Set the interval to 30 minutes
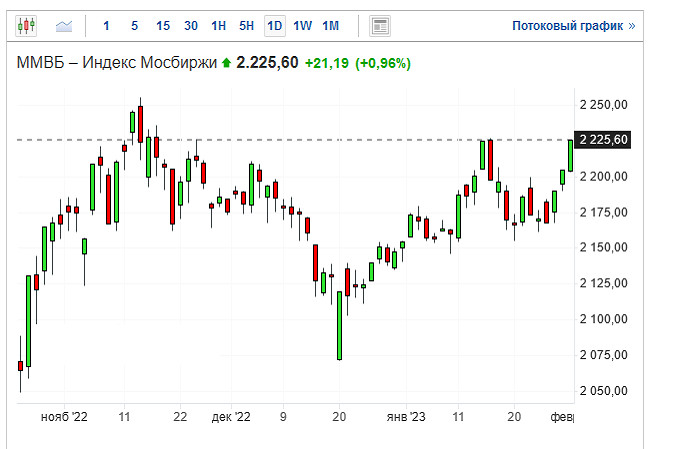Image resolution: width=675 pixels, height=449 pixels. [x=191, y=26]
